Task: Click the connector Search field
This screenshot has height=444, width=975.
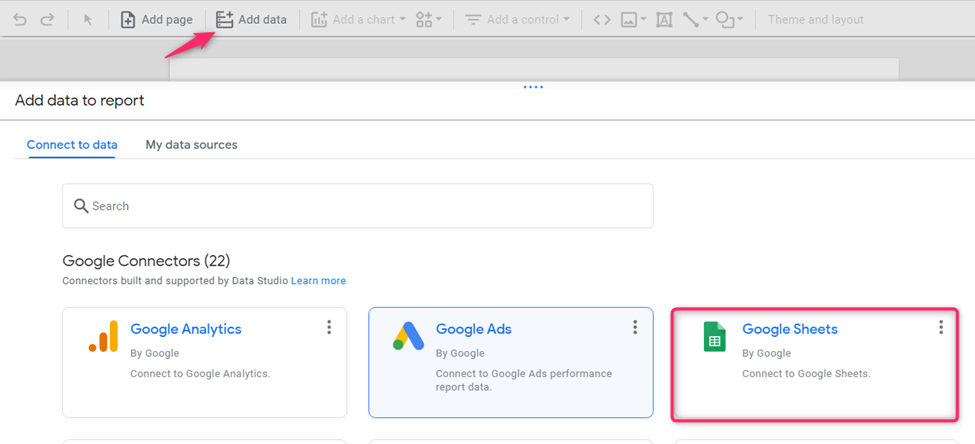Action: pyautogui.click(x=358, y=206)
